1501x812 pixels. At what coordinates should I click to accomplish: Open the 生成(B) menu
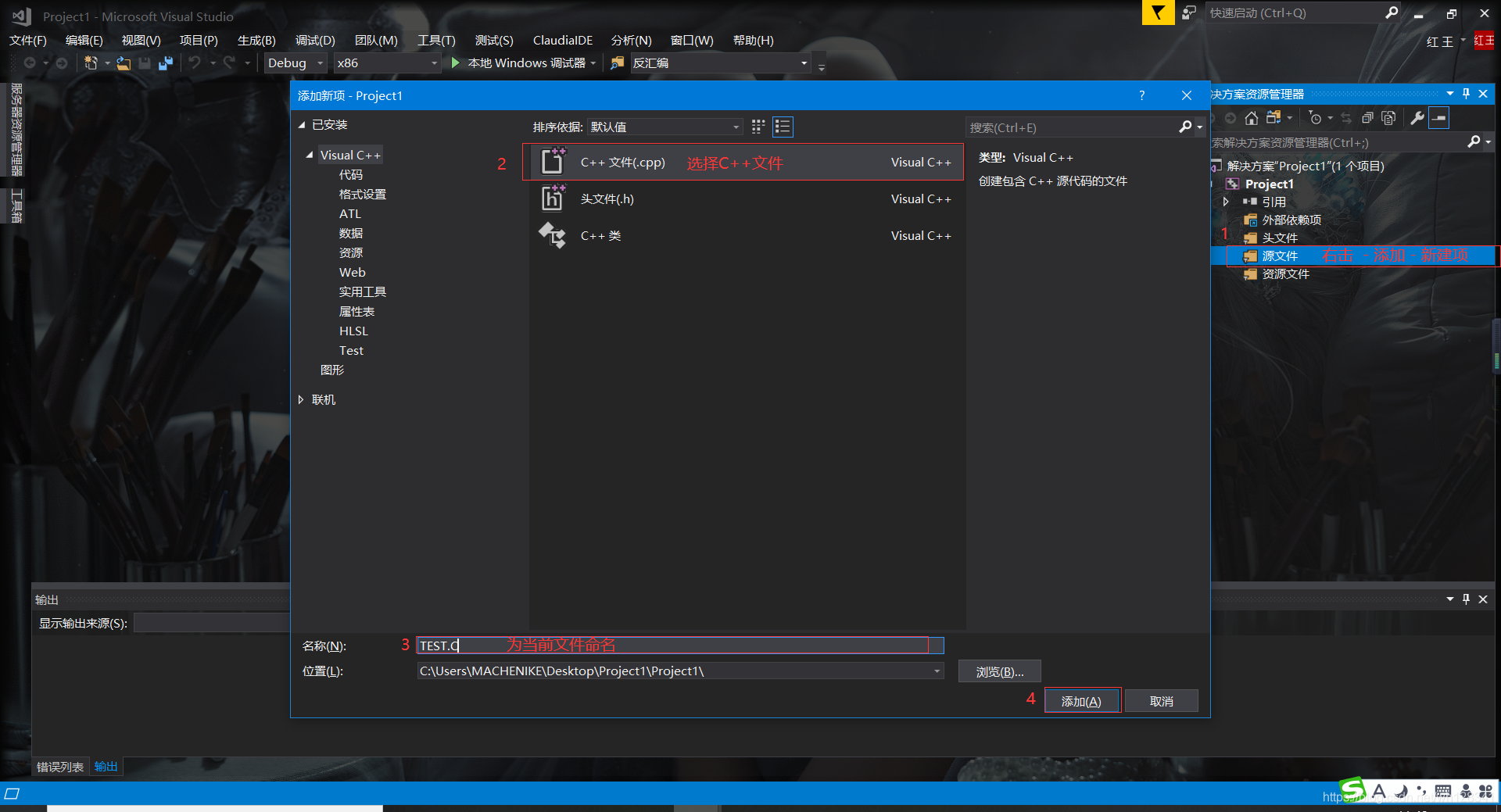[x=256, y=41]
